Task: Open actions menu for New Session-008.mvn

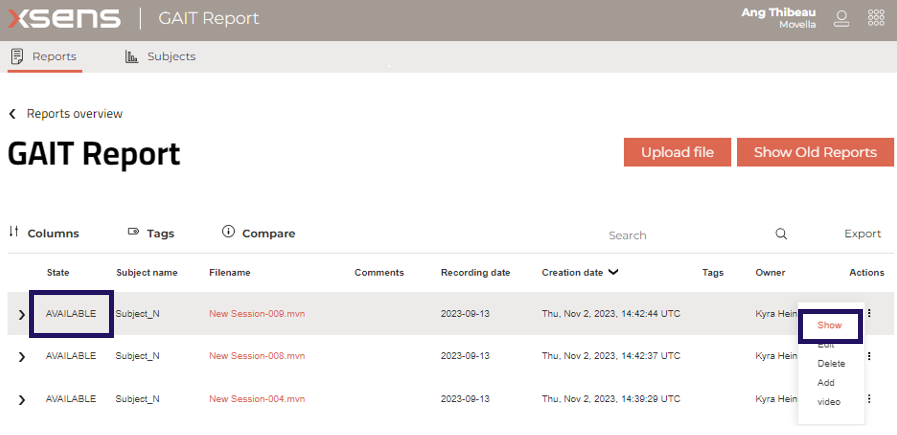Action: [870, 356]
